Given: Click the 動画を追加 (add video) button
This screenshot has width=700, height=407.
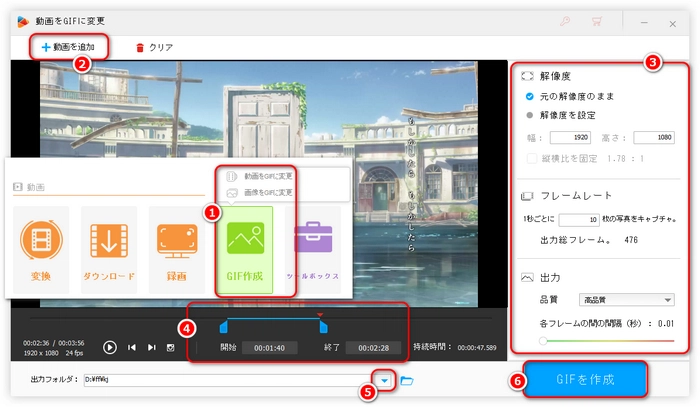Looking at the screenshot, I should point(68,46).
